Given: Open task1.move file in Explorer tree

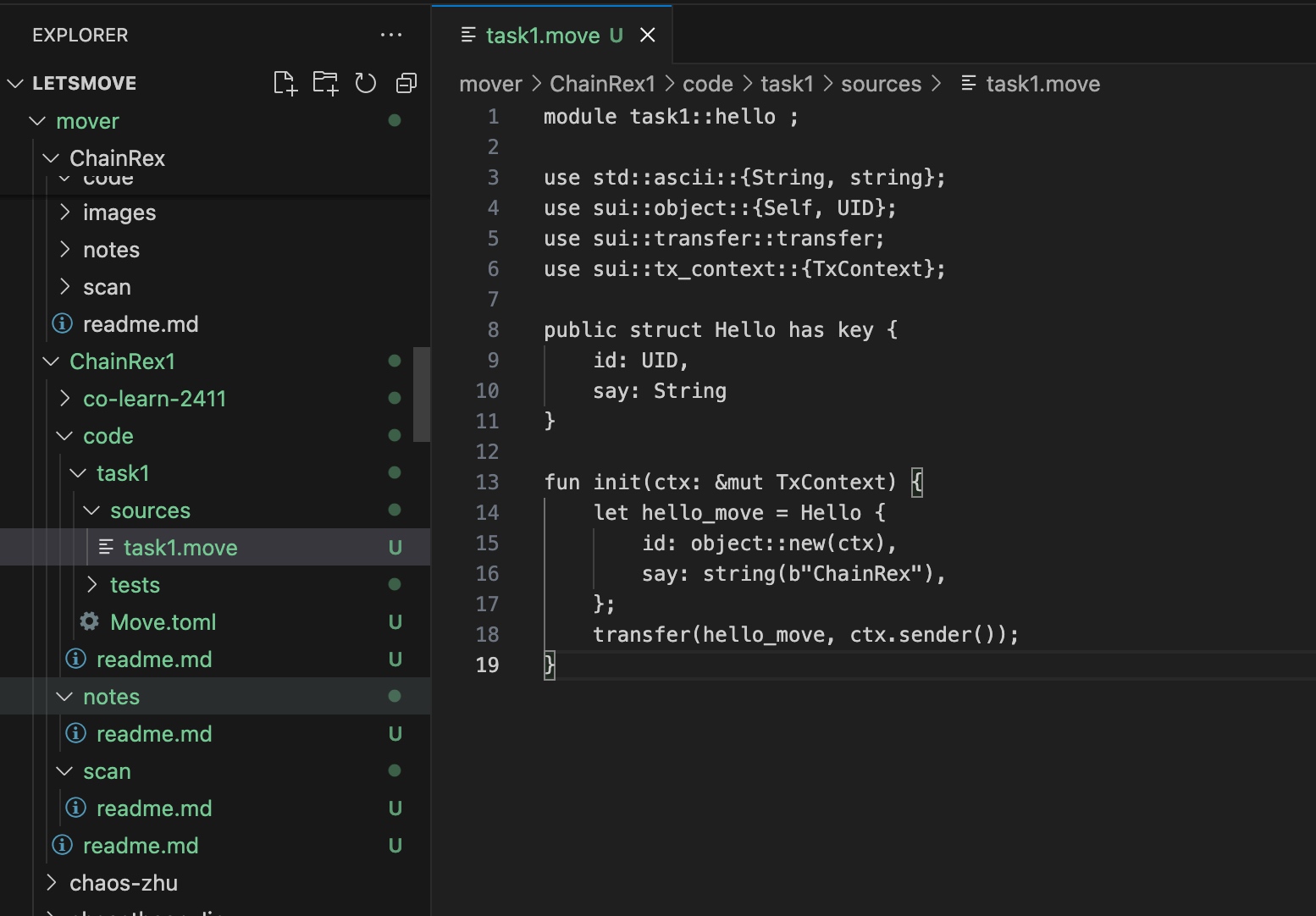Looking at the screenshot, I should [215, 547].
